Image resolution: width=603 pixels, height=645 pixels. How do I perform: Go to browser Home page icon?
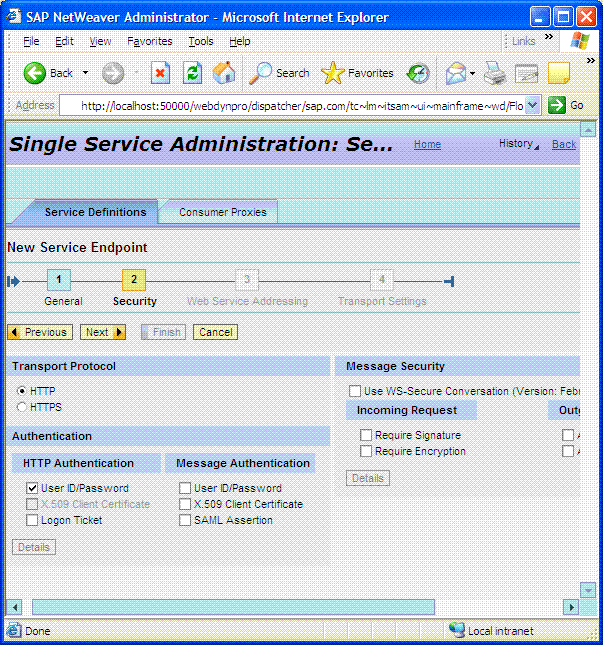click(x=224, y=73)
